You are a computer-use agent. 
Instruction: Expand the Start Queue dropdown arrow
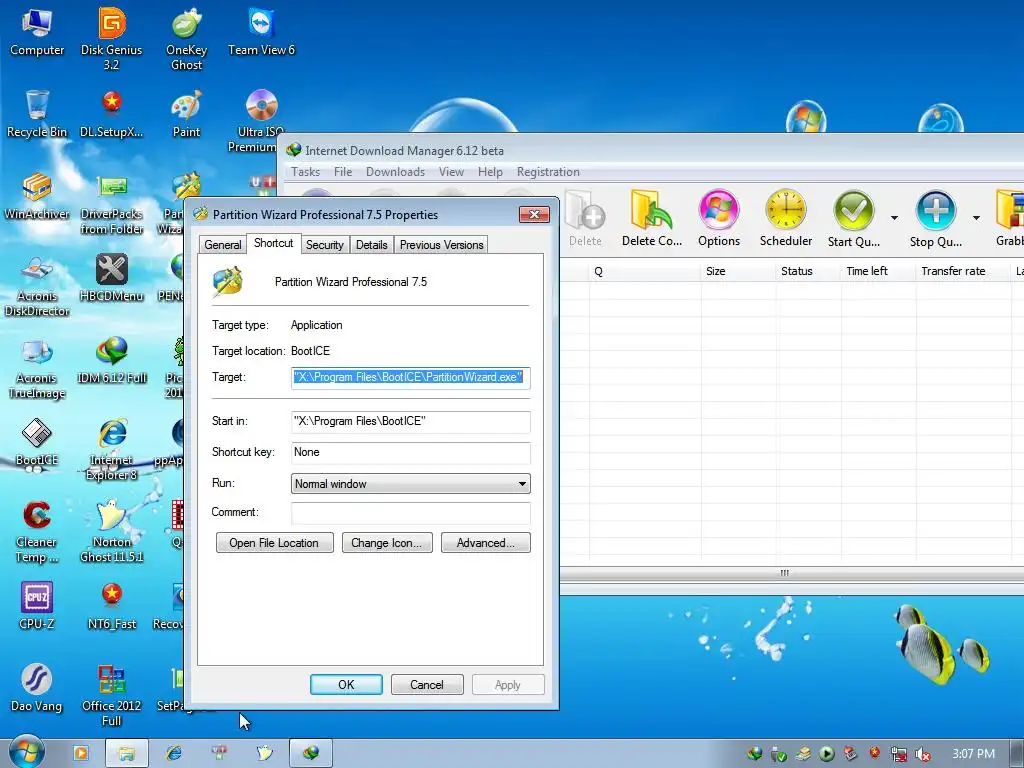pyautogui.click(x=894, y=218)
